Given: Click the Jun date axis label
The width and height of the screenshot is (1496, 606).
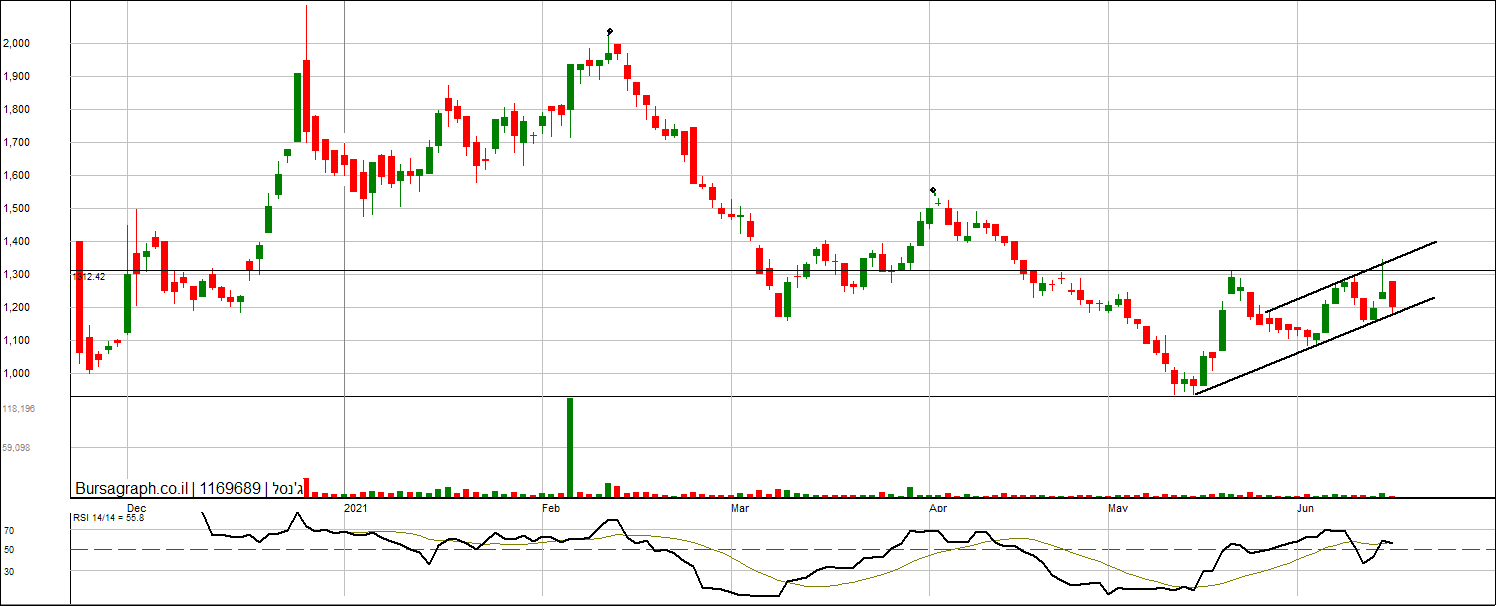Looking at the screenshot, I should coord(1305,509).
